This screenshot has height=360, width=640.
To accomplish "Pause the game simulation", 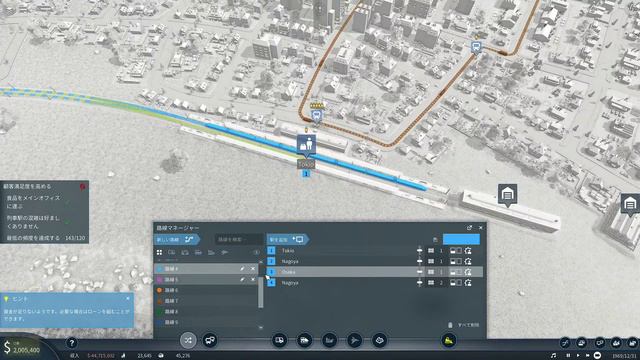I will [568, 356].
